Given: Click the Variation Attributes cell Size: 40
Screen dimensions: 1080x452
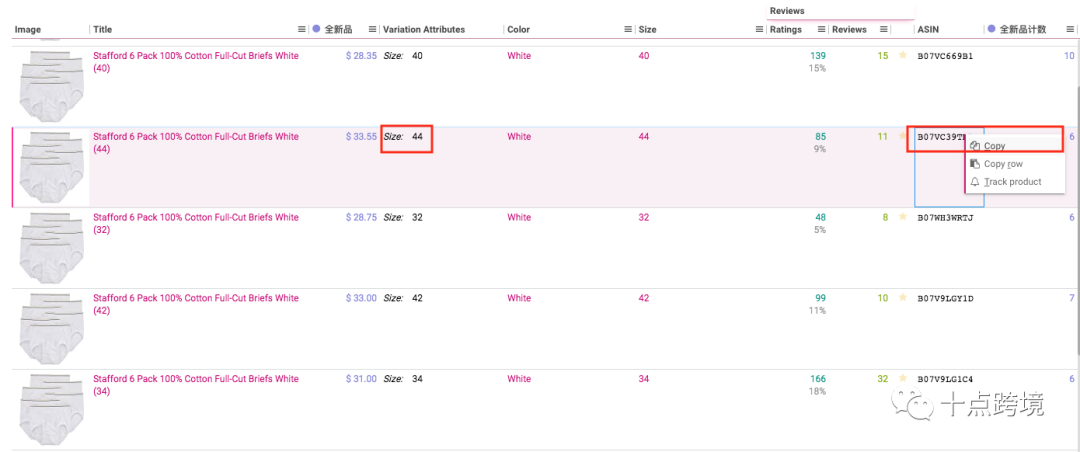Looking at the screenshot, I should (x=403, y=56).
